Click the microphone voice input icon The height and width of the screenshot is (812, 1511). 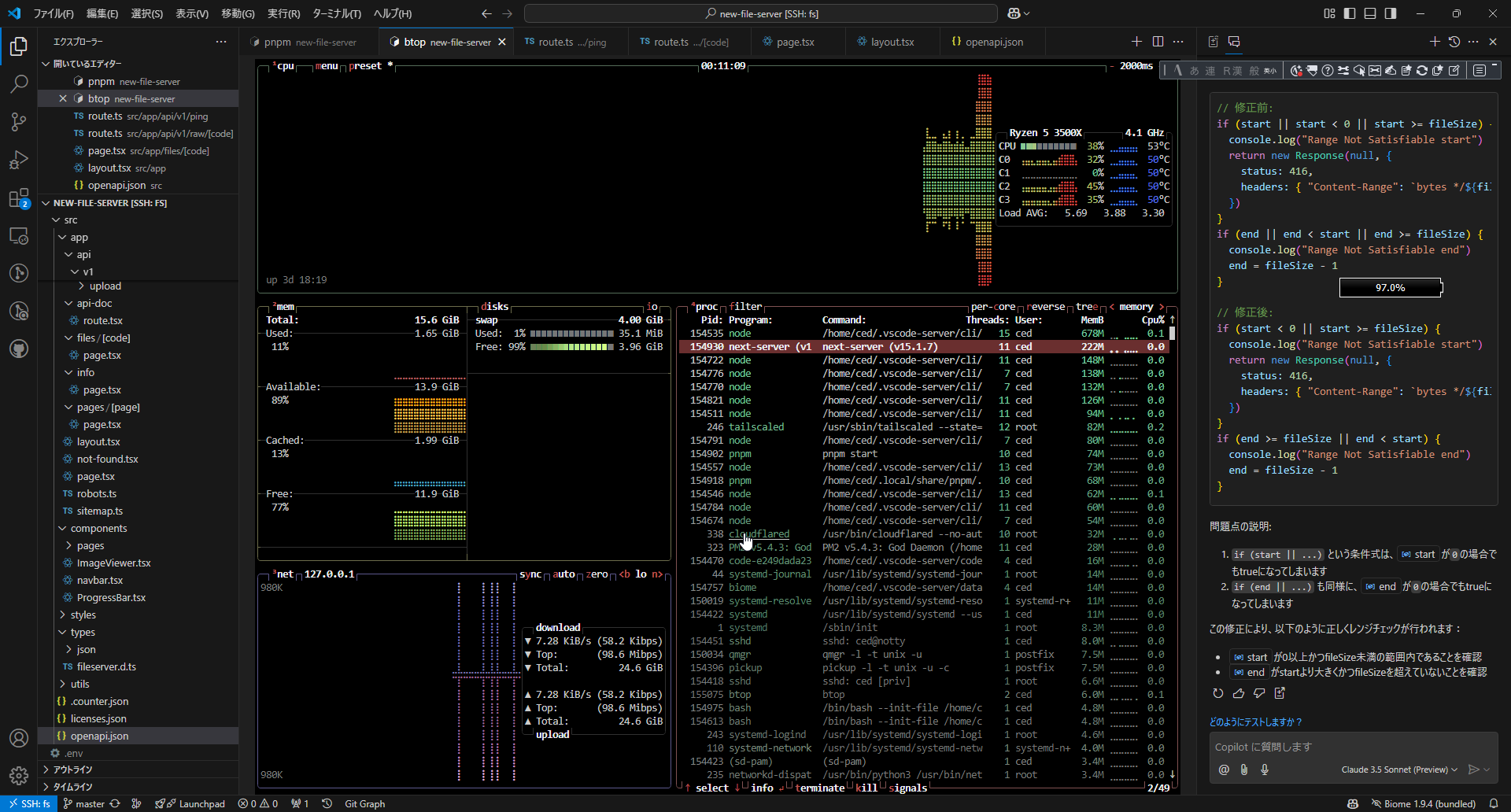click(x=1265, y=770)
